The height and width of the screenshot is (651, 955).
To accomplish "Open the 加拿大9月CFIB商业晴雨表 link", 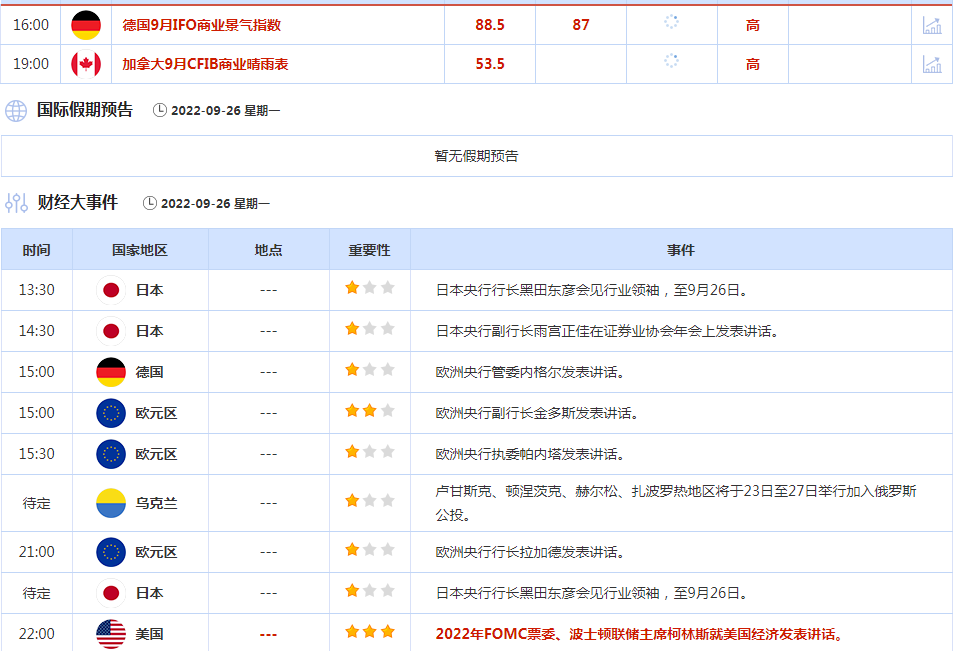I will tap(205, 64).
